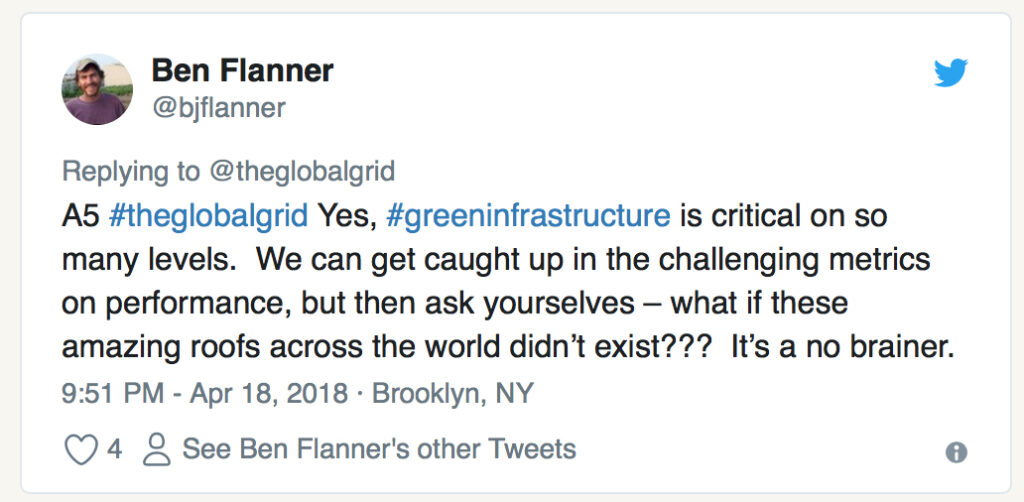Click the heart like icon
Screen dimensions: 1024x502
[x=80, y=449]
